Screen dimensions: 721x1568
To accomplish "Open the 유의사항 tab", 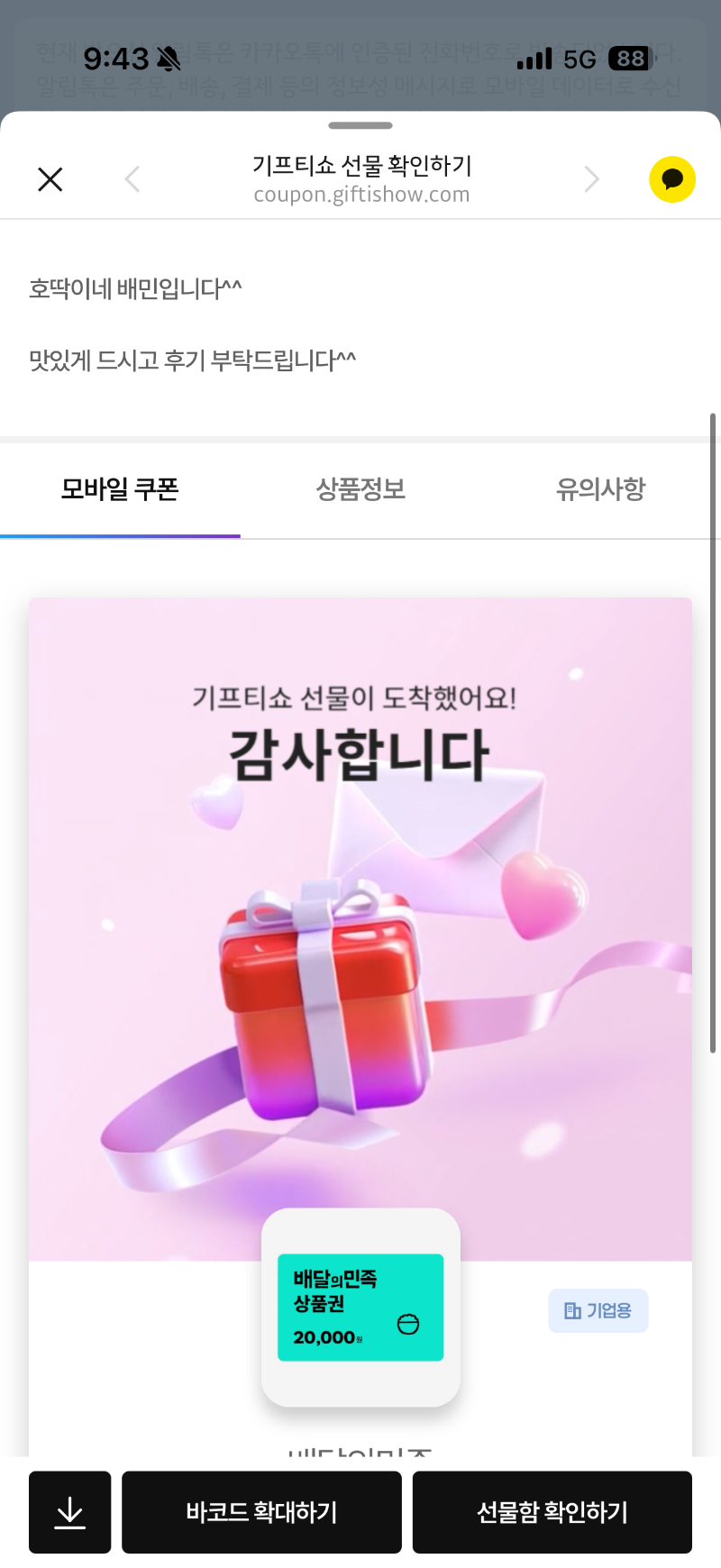I will click(600, 489).
